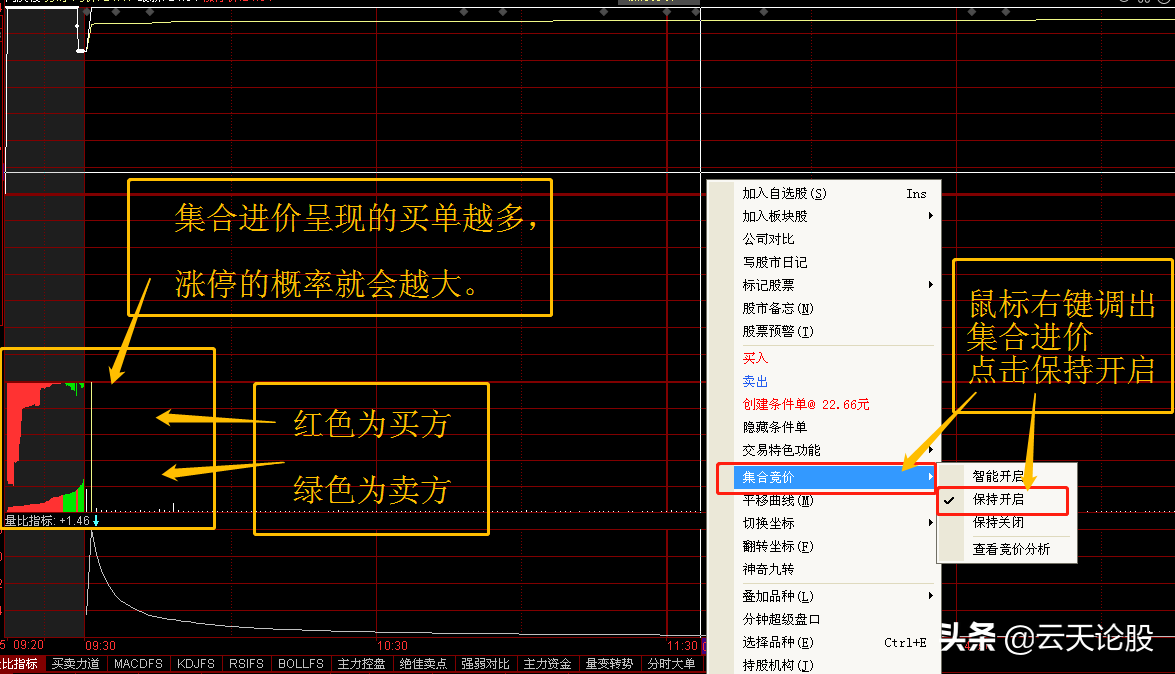1175x674 pixels.
Task: Switch to the 买卖力道 tab
Action: coord(76,664)
